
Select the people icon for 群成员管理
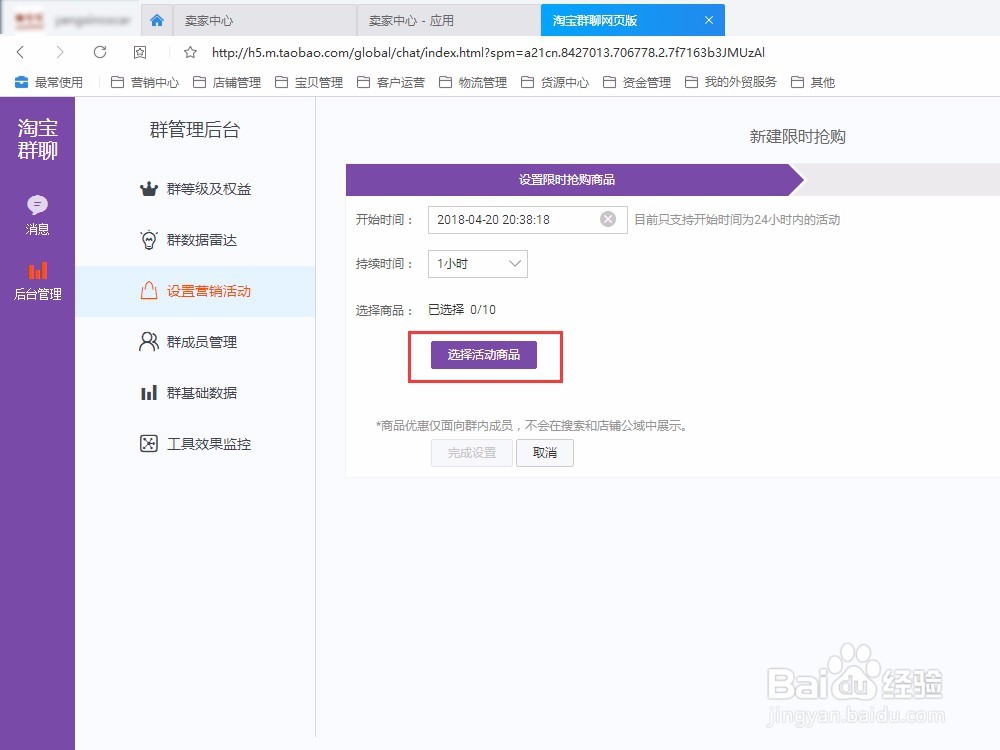[148, 341]
